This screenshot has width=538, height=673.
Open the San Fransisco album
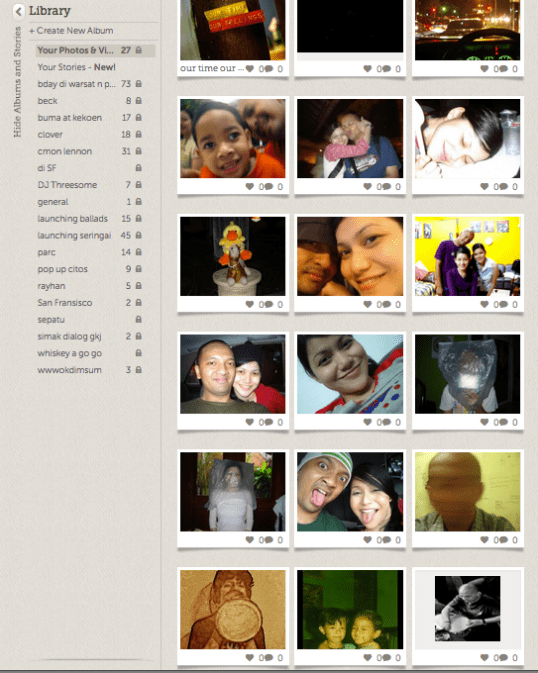tap(65, 303)
